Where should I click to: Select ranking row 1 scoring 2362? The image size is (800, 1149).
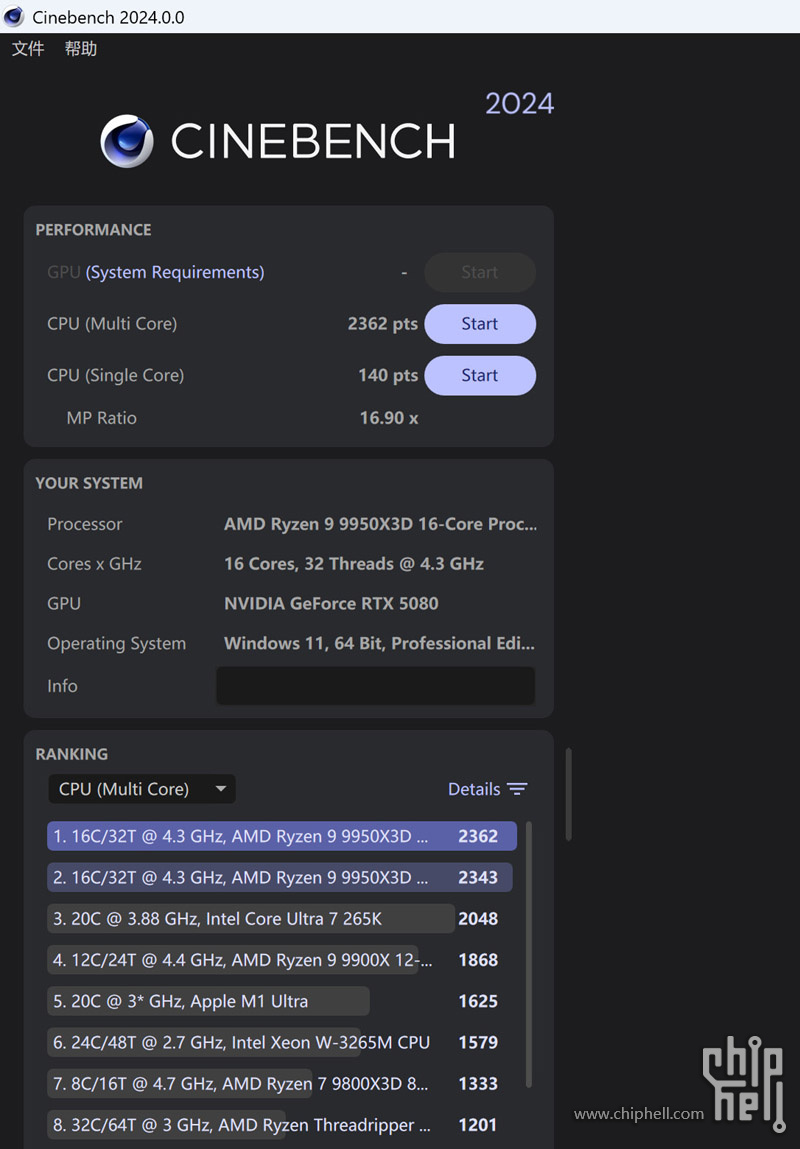click(282, 836)
